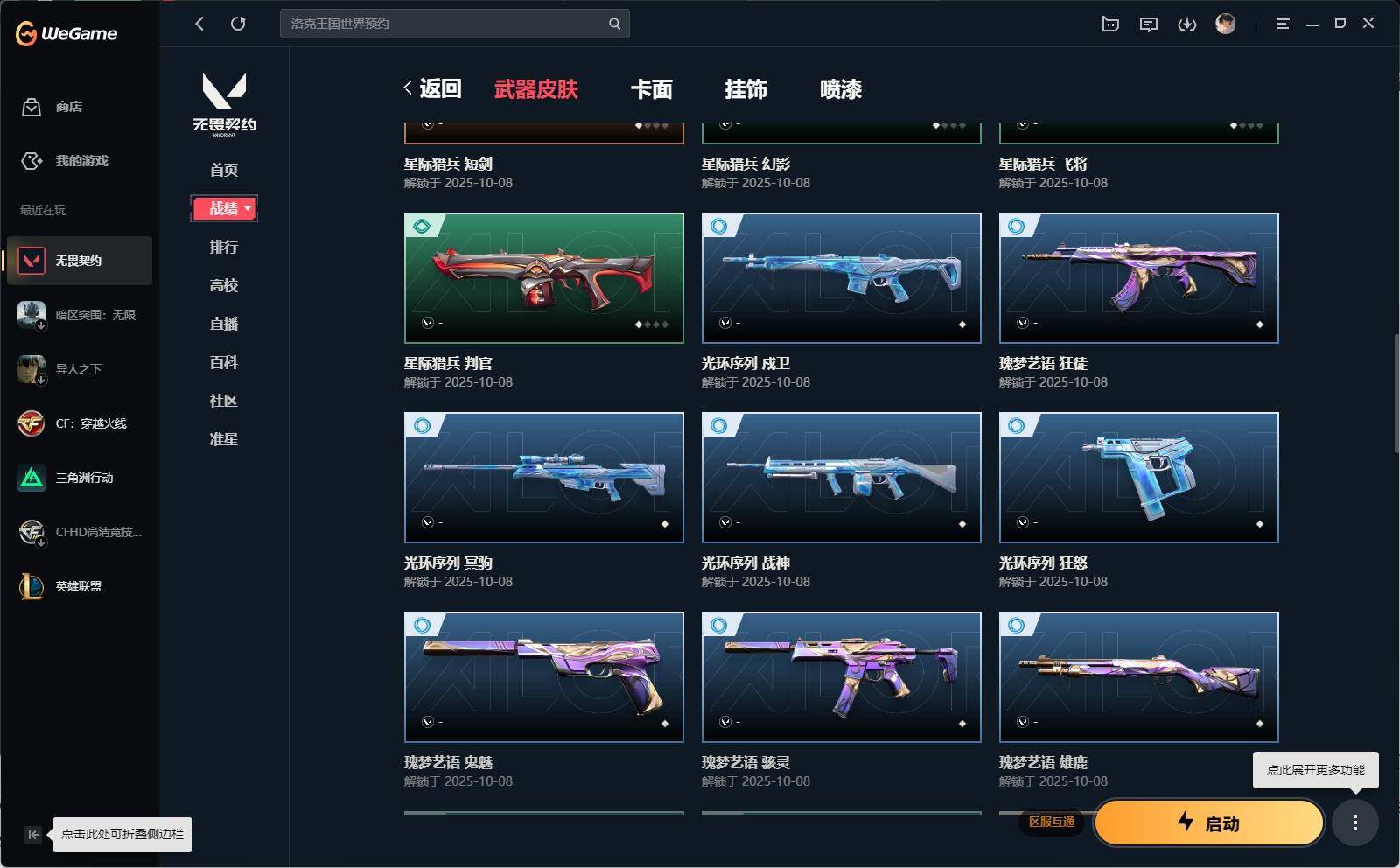Click the 启动 launch button
Screen dimensions: 1400x868
click(1209, 822)
